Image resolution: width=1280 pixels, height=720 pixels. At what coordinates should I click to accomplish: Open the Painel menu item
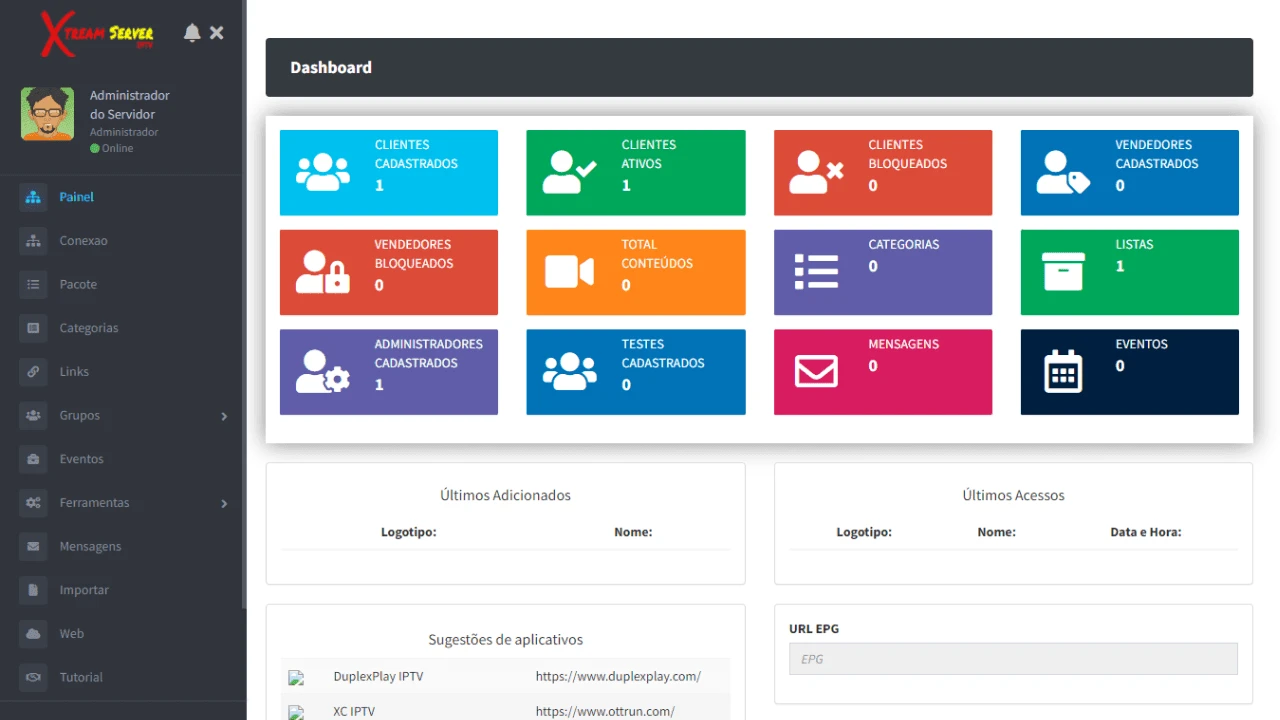coord(76,197)
